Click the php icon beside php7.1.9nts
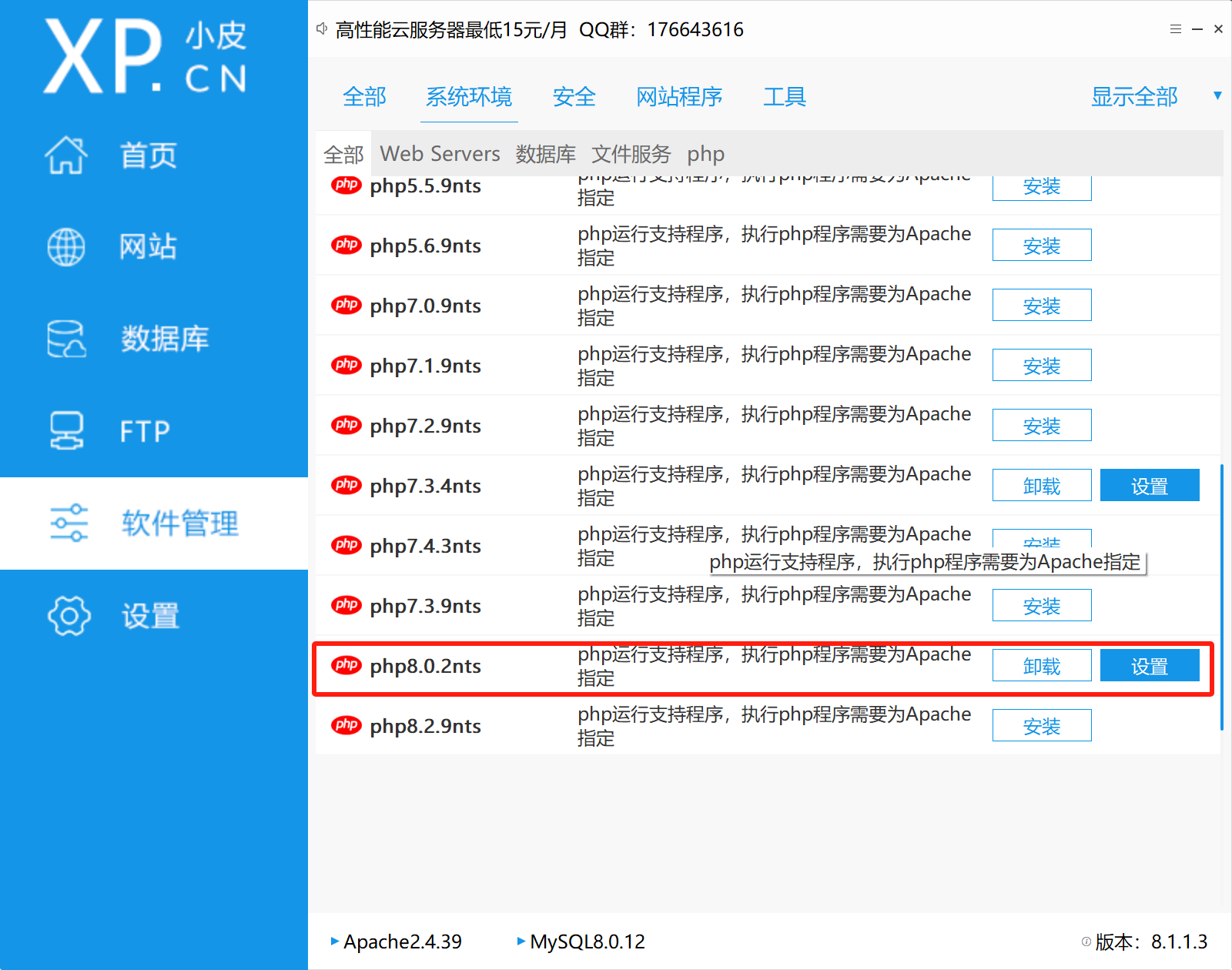This screenshot has height=970, width=1232. point(346,365)
